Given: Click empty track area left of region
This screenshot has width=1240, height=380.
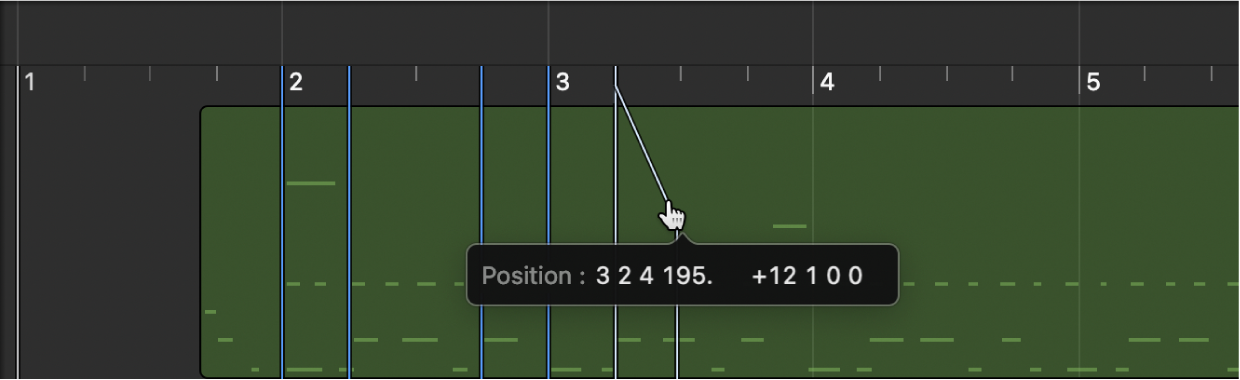Looking at the screenshot, I should tap(110, 240).
